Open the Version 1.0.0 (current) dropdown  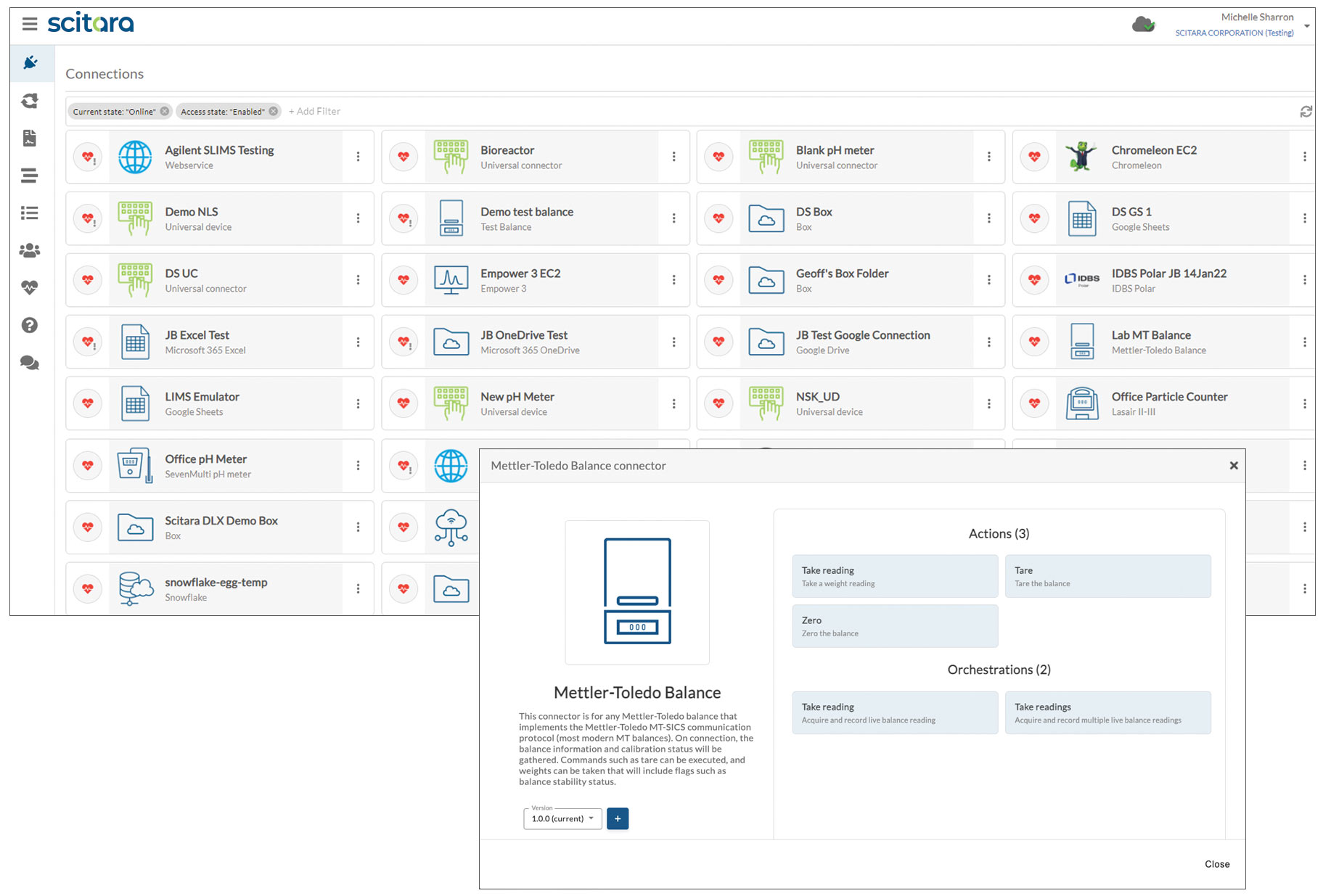[562, 818]
